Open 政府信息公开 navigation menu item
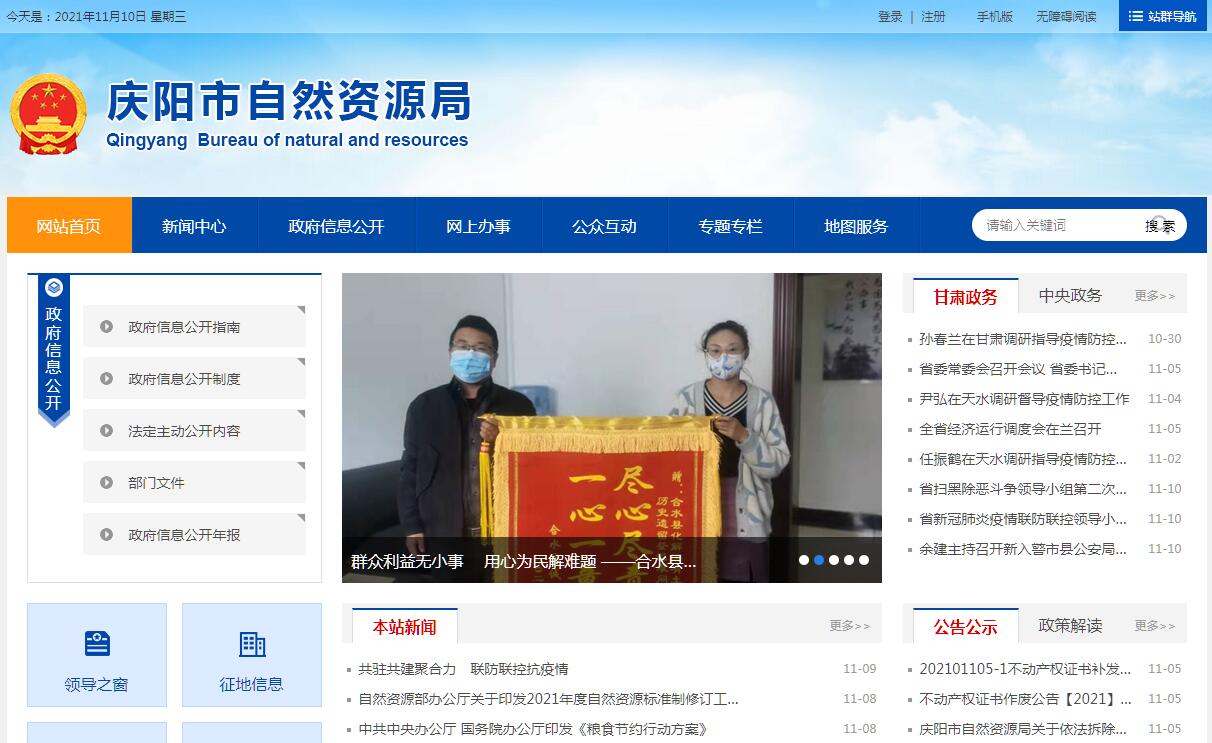 click(337, 225)
